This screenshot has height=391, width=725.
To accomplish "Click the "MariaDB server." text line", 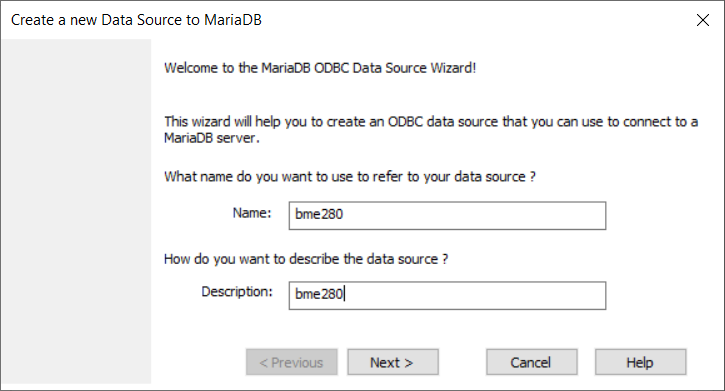I will [x=212, y=138].
